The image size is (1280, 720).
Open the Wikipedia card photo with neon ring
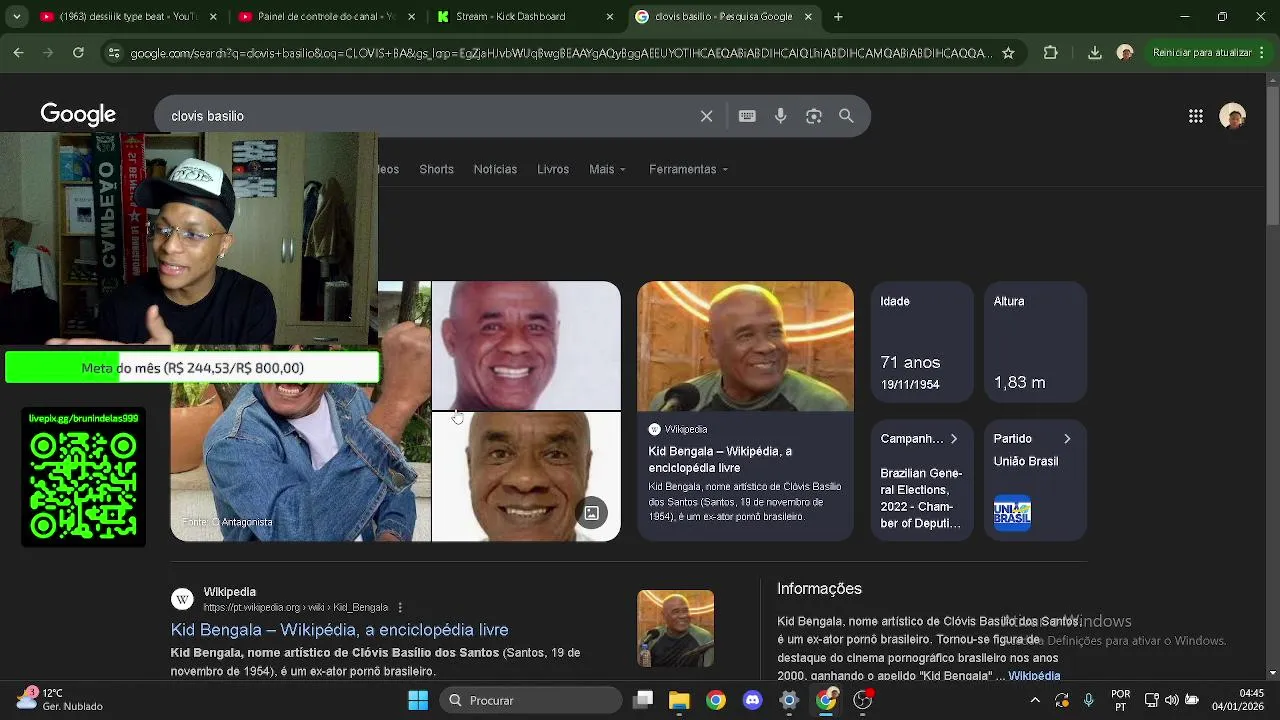click(x=745, y=346)
